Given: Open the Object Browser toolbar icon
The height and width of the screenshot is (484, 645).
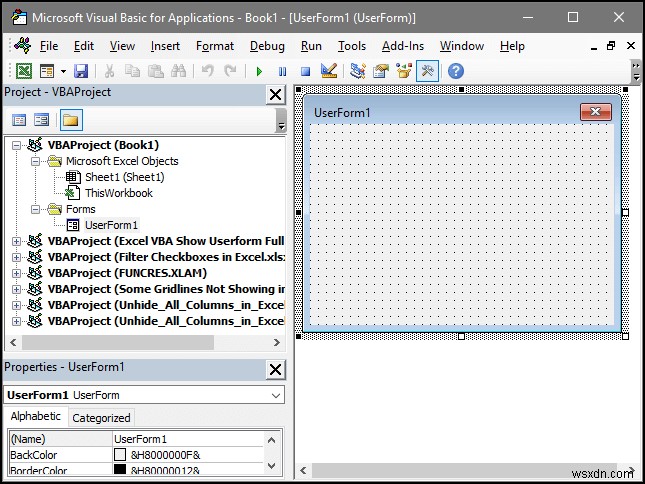Looking at the screenshot, I should (x=404, y=71).
